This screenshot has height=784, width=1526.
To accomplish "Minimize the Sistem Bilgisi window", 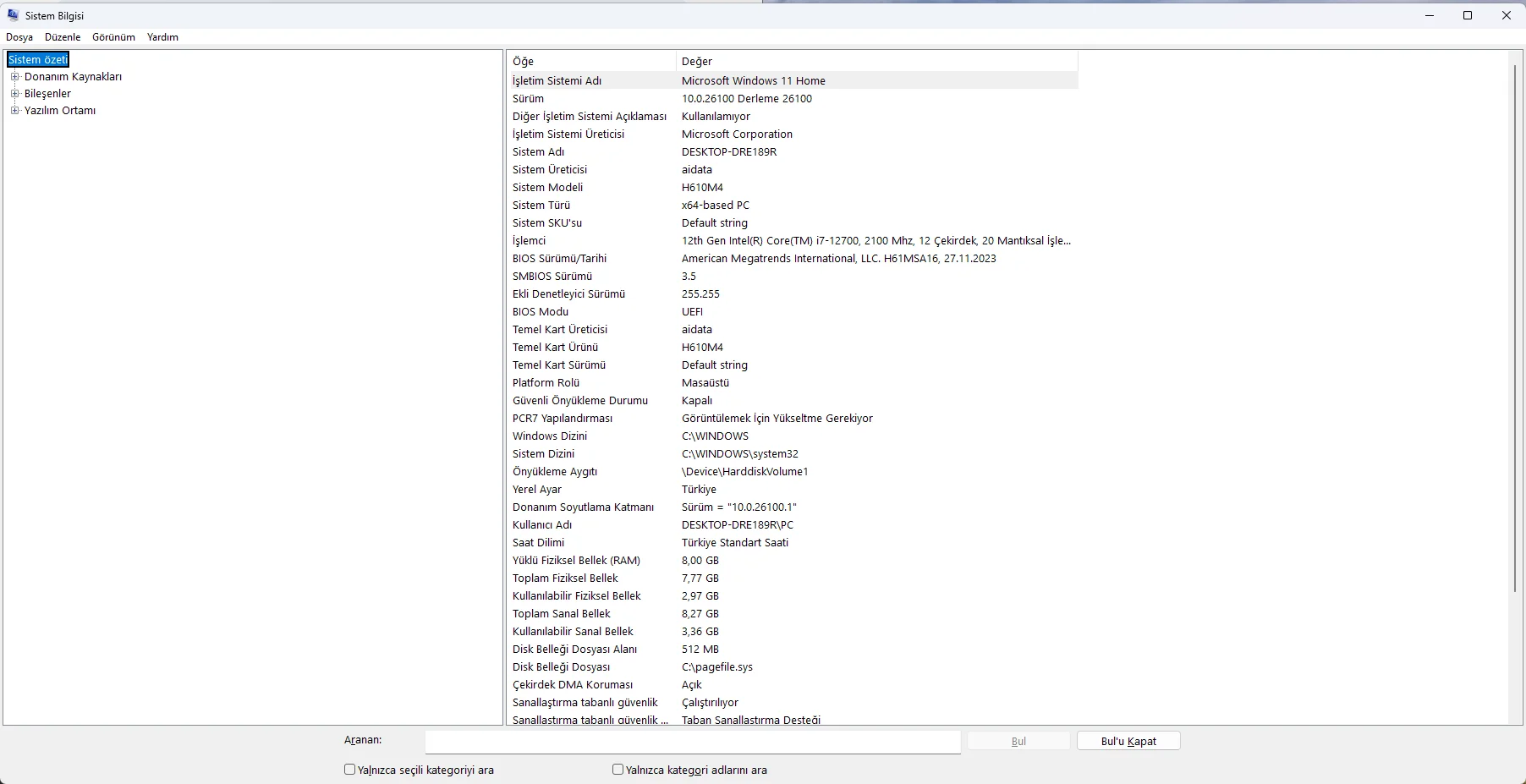I will tap(1430, 15).
